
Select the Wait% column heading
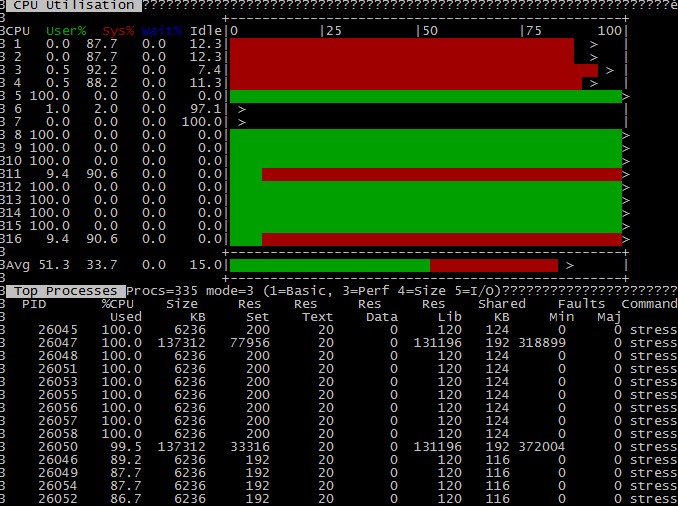pos(162,31)
